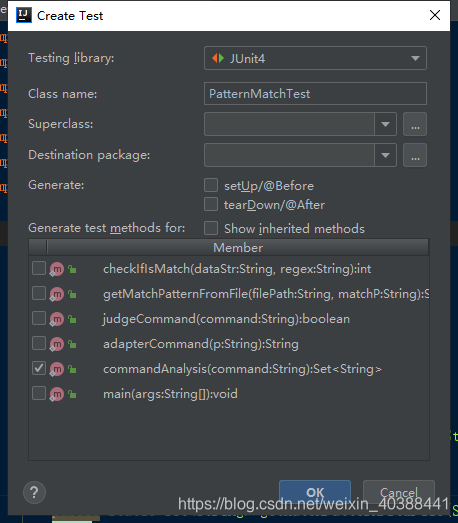Viewport: 458px width, 523px height.
Task: Click into the Superclass combo field
Action: tap(289, 124)
